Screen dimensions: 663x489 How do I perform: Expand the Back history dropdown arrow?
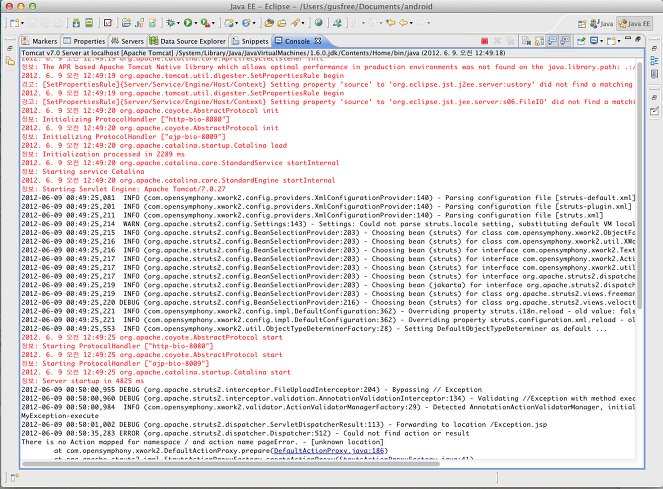[411, 23]
